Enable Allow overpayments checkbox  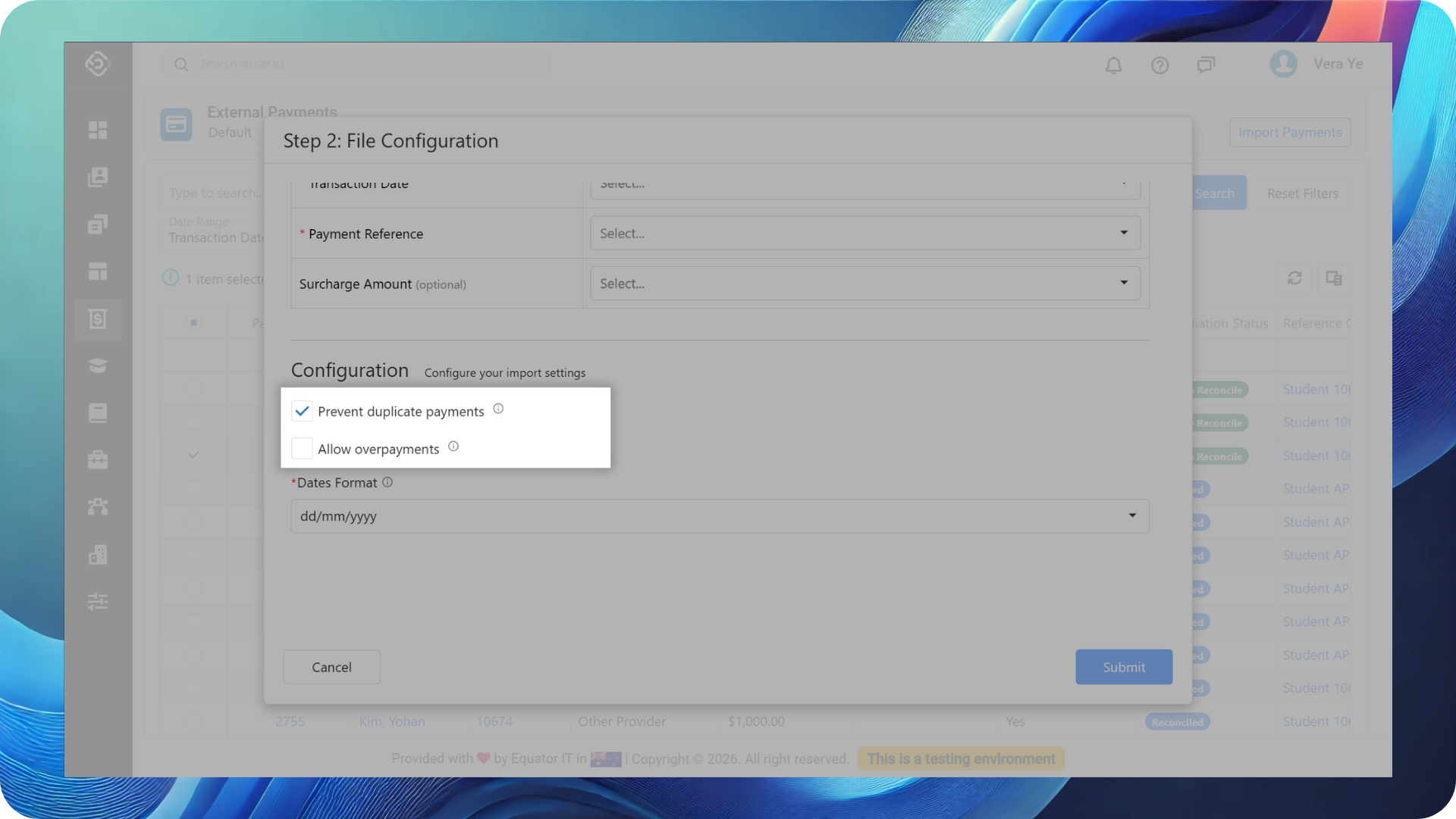[x=302, y=449]
